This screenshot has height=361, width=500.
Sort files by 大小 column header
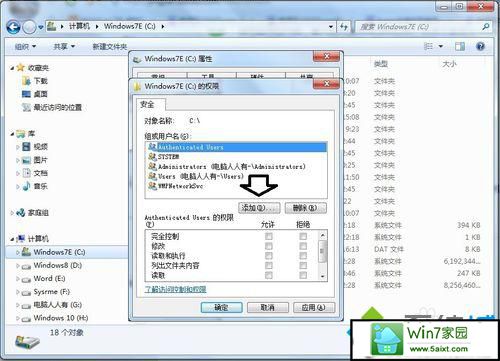(449, 64)
